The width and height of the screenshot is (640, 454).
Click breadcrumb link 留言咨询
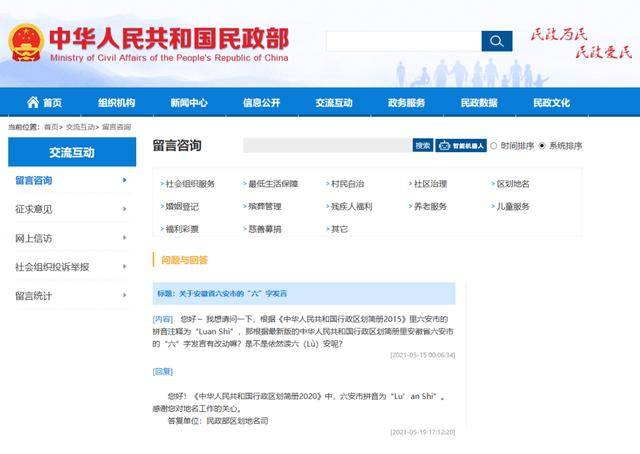tap(116, 127)
